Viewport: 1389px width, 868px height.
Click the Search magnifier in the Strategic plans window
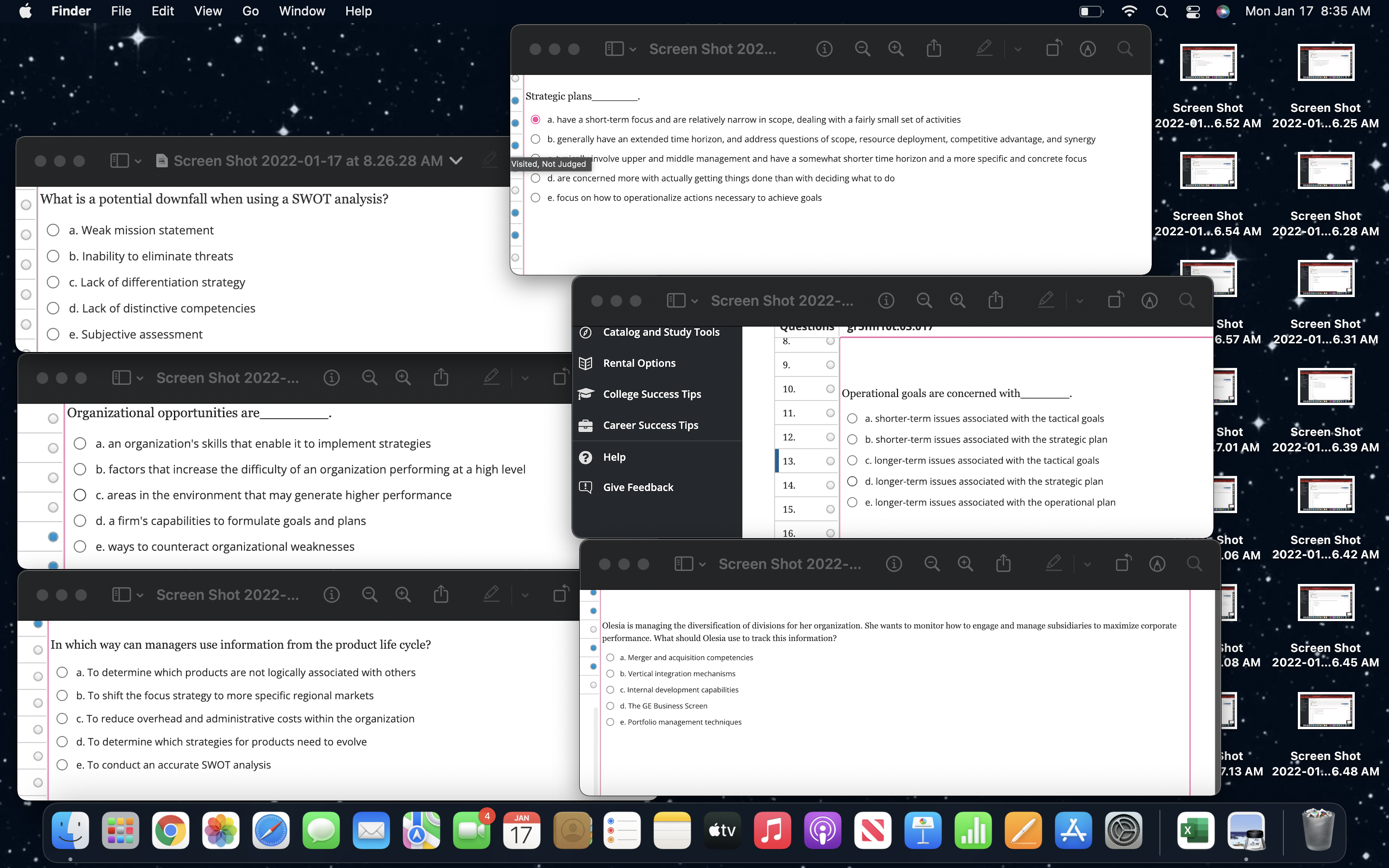point(1125,49)
